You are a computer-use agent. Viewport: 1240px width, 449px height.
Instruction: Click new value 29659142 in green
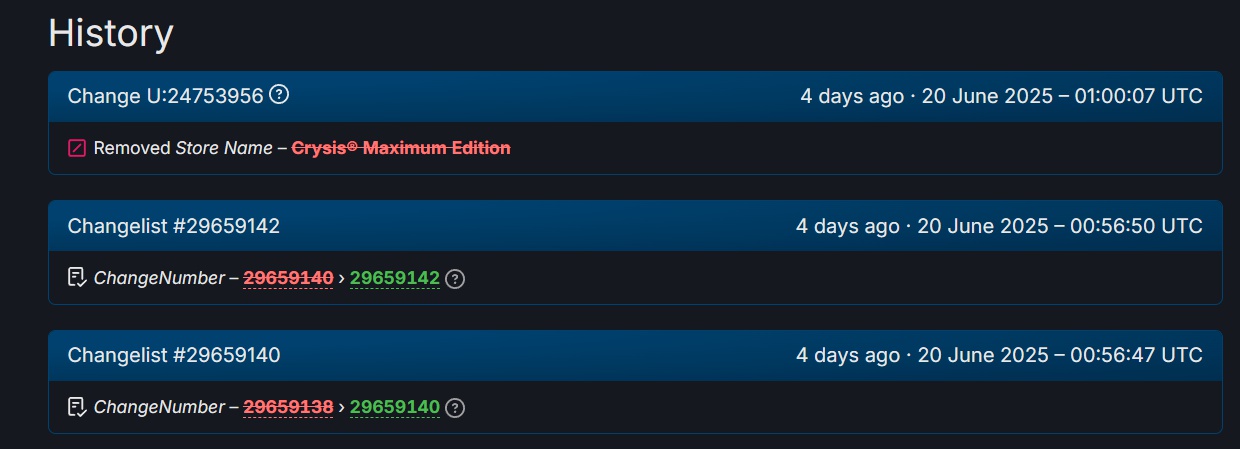[395, 278]
